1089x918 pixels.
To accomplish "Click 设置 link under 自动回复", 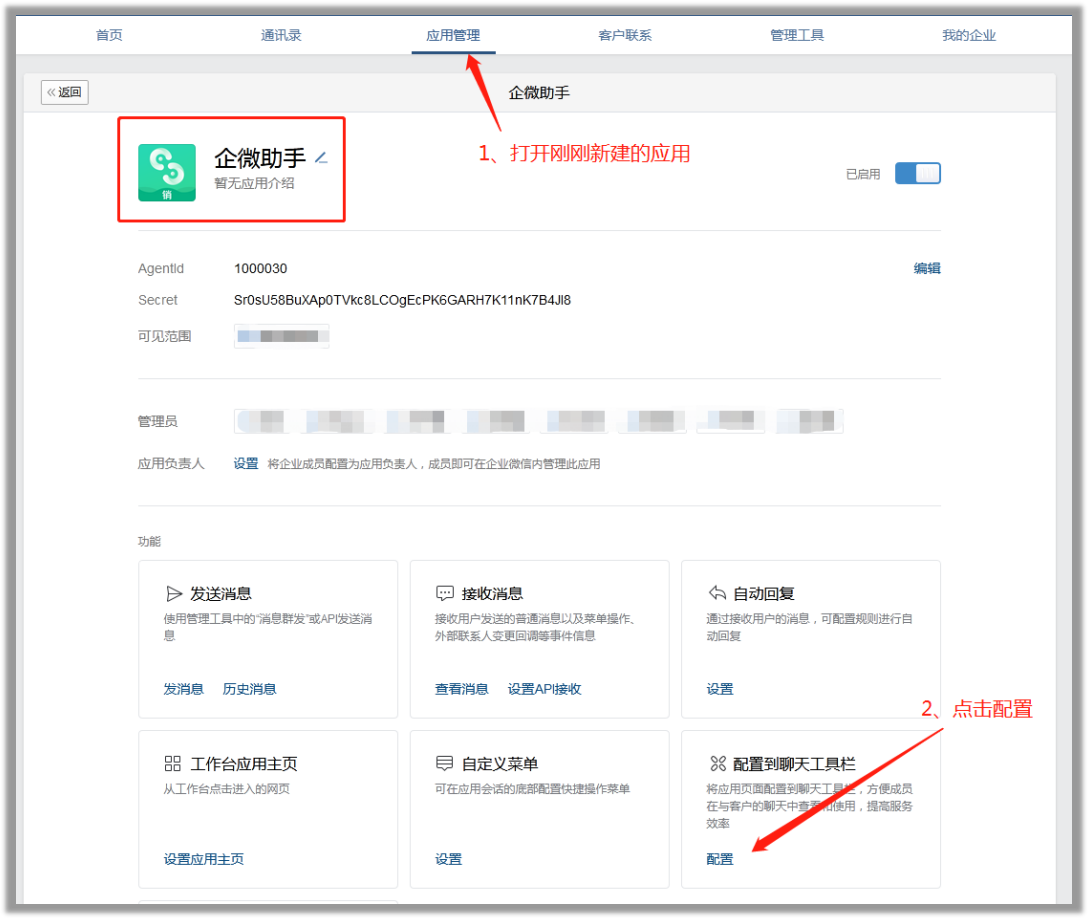I will 720,689.
